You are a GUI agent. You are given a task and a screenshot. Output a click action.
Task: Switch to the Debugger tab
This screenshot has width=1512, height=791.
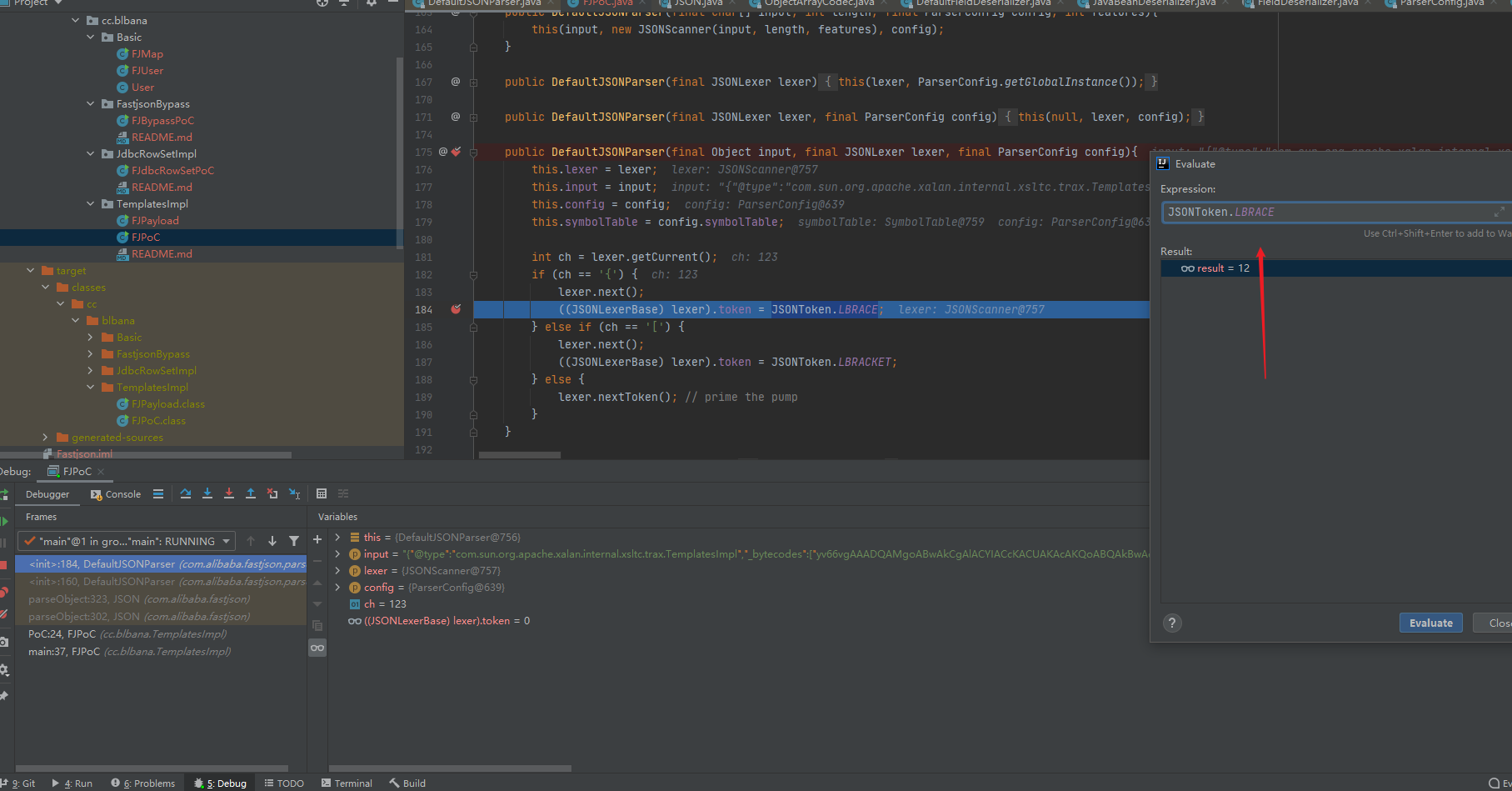pos(47,494)
